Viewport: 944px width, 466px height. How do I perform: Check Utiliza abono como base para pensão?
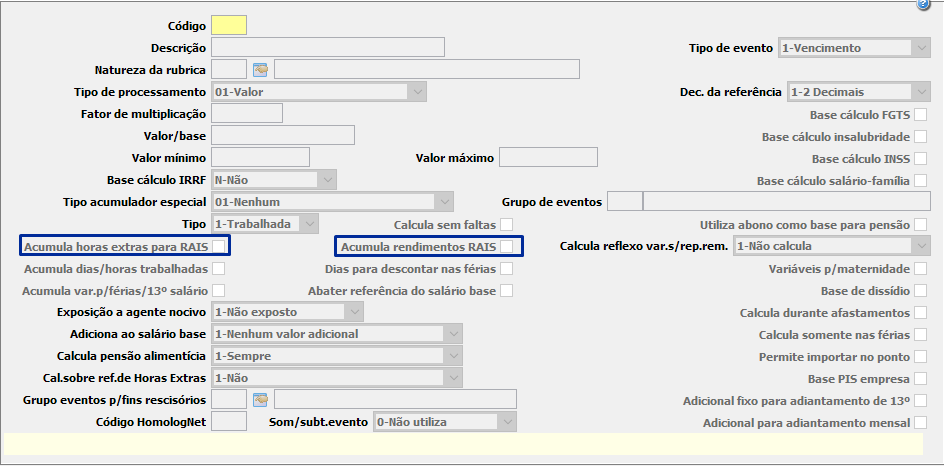921,225
